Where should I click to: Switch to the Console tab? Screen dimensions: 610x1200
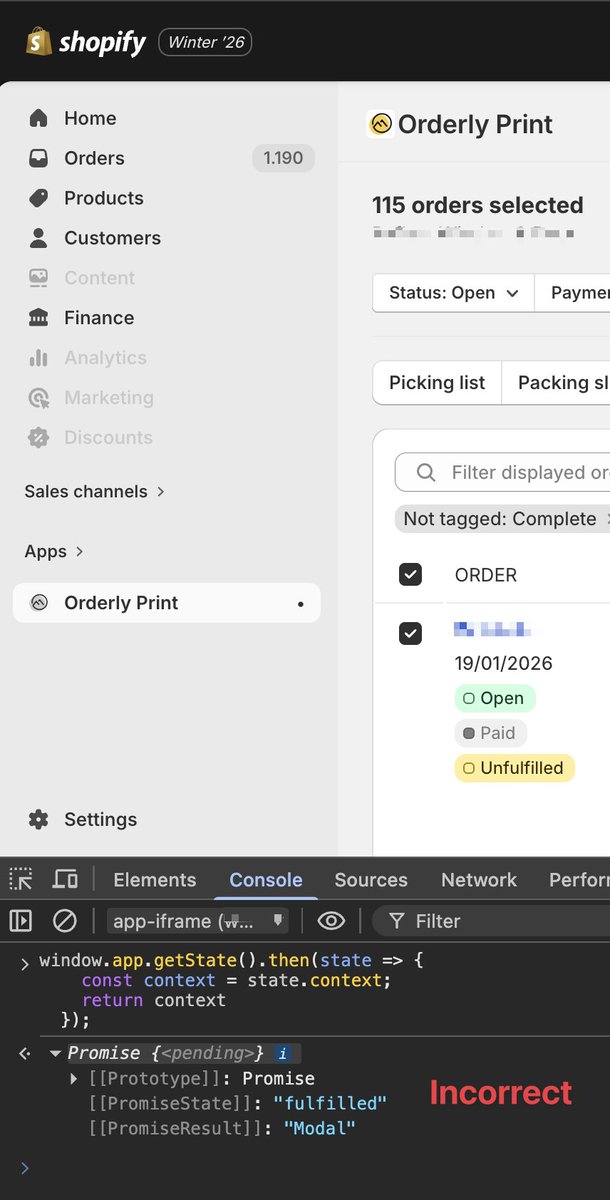pyautogui.click(x=266, y=880)
